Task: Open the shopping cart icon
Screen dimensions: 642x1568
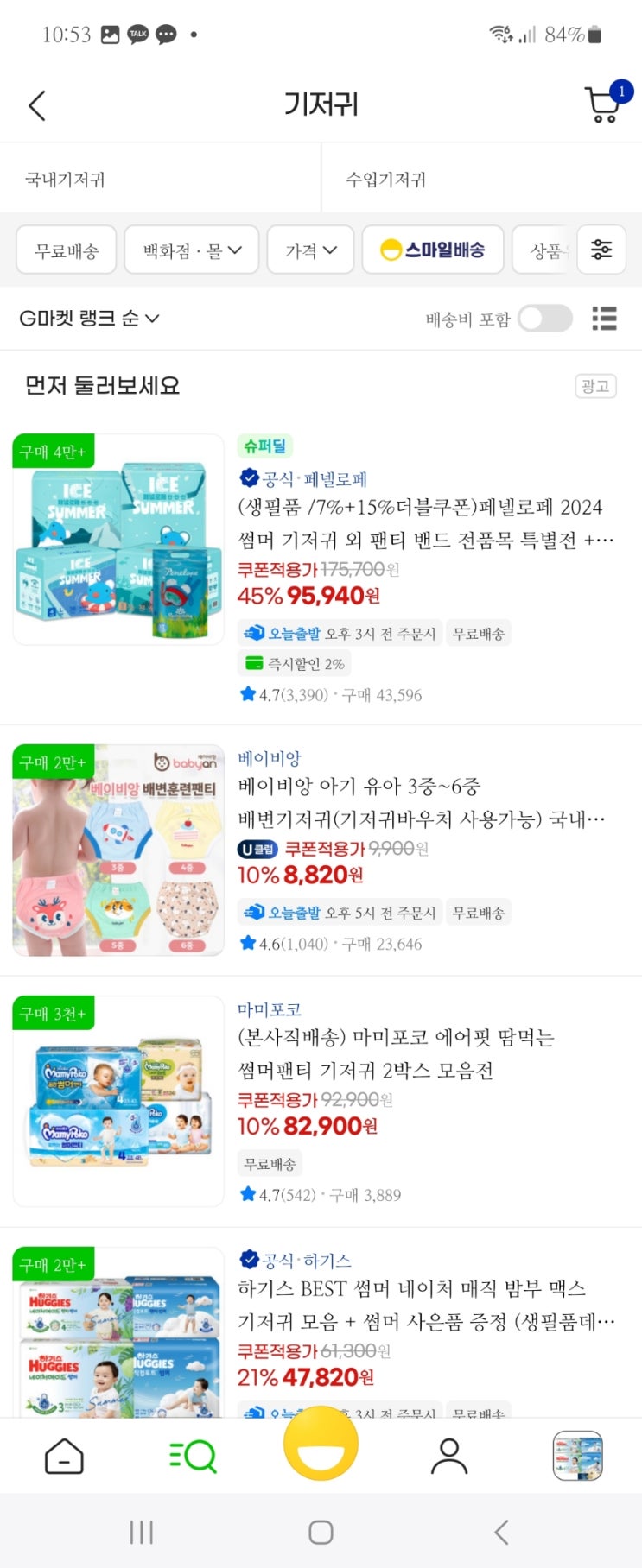Action: click(604, 104)
